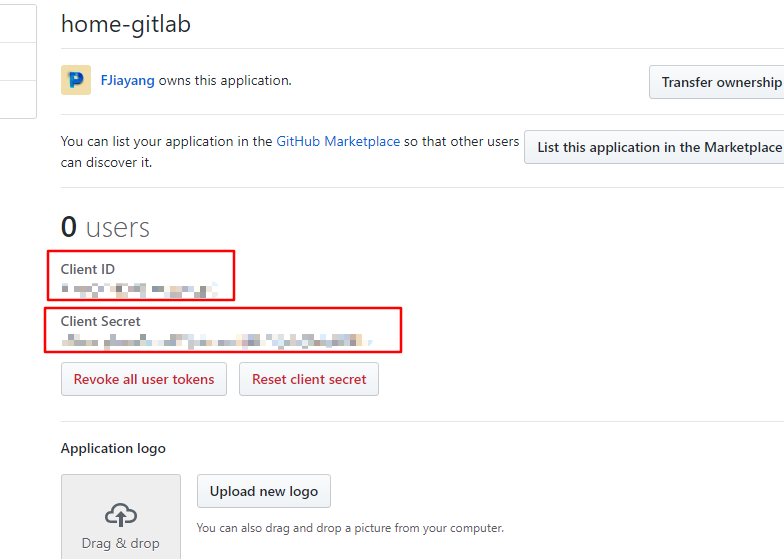This screenshot has height=559, width=784.
Task: Open the GitHub Marketplace link
Action: coord(338,142)
